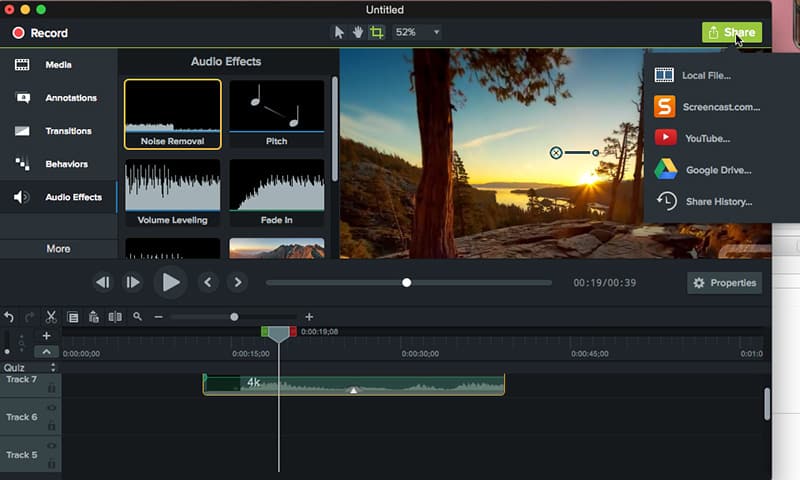Click the green playhead in-point handle
800x480 pixels.
pyautogui.click(x=264, y=332)
